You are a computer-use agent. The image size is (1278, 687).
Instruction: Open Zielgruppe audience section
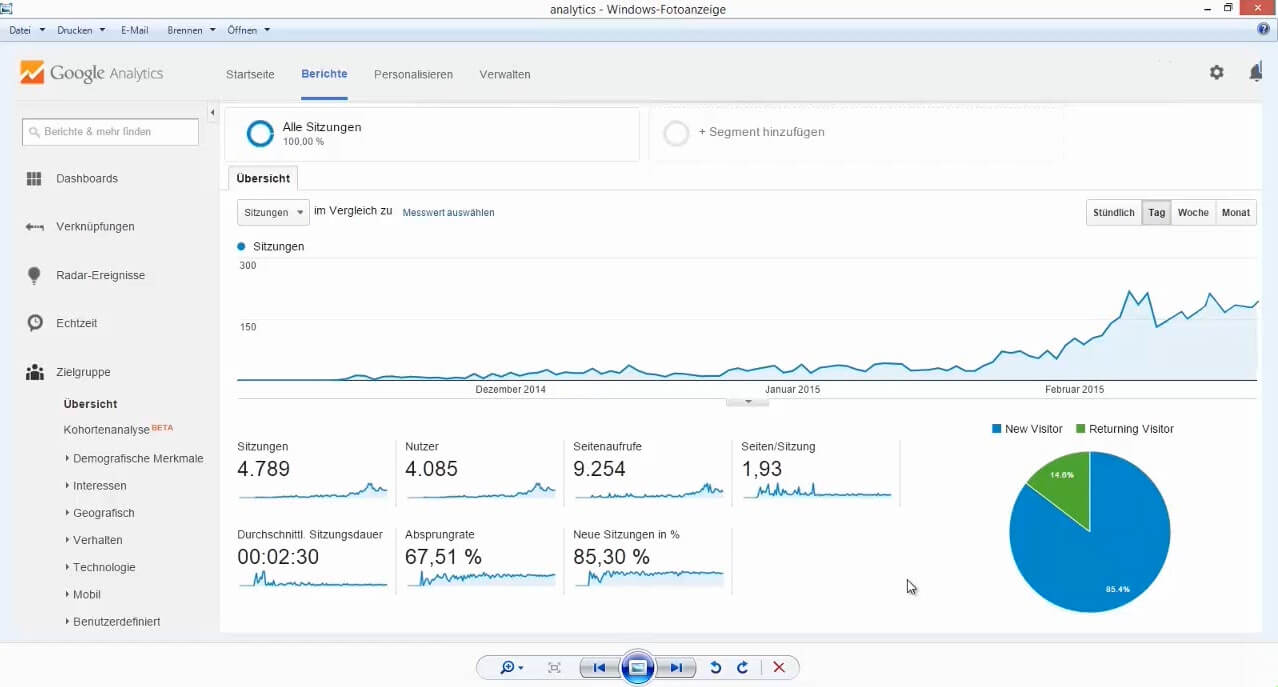pos(83,372)
